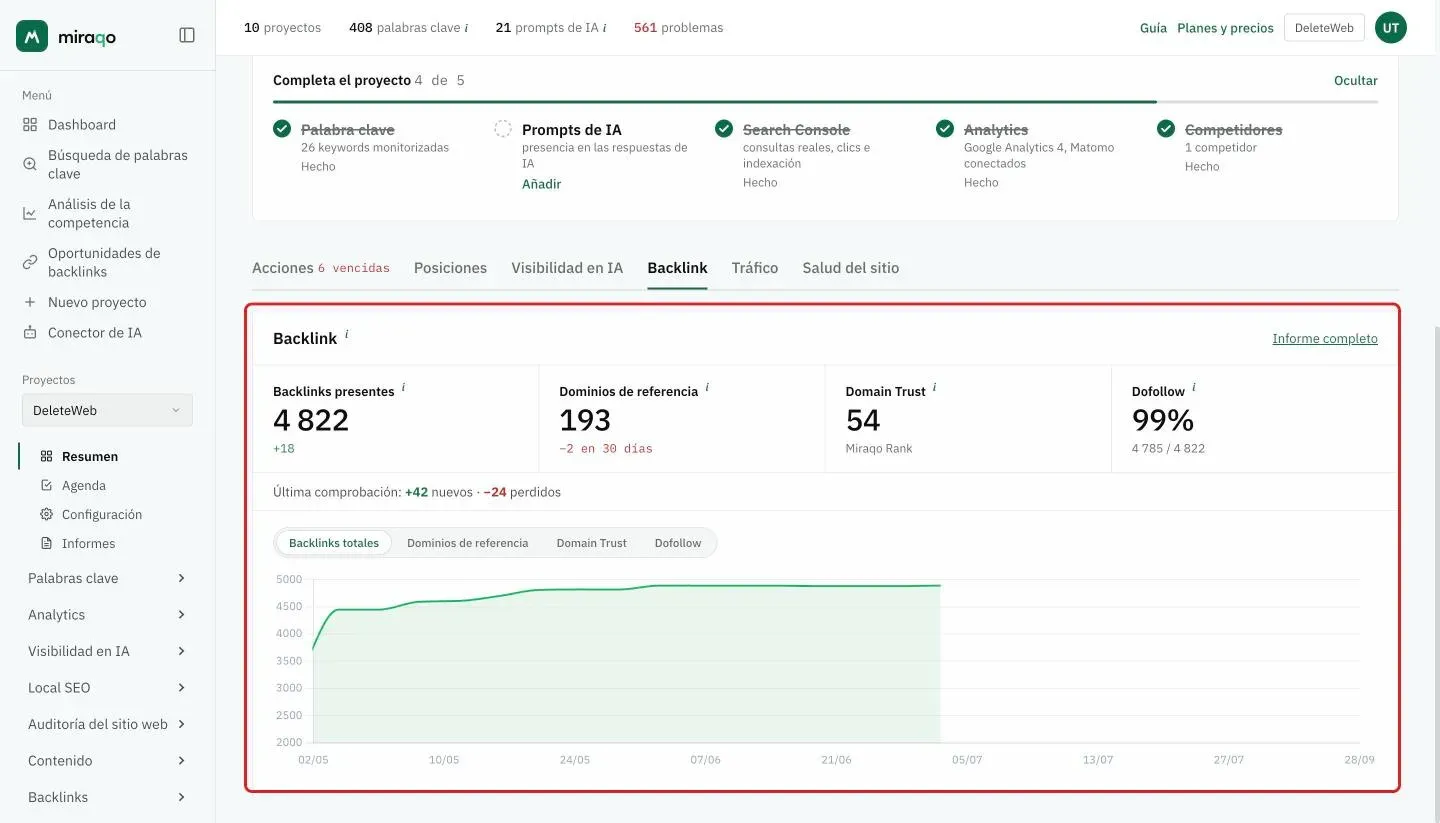Click info icon next to Dominios de referencia
The height and width of the screenshot is (823, 1440).
[707, 387]
